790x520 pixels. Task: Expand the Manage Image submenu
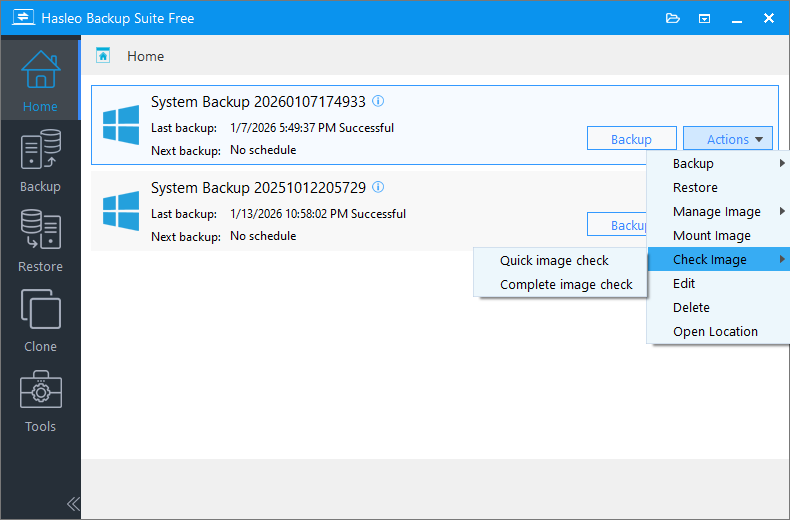click(x=718, y=212)
